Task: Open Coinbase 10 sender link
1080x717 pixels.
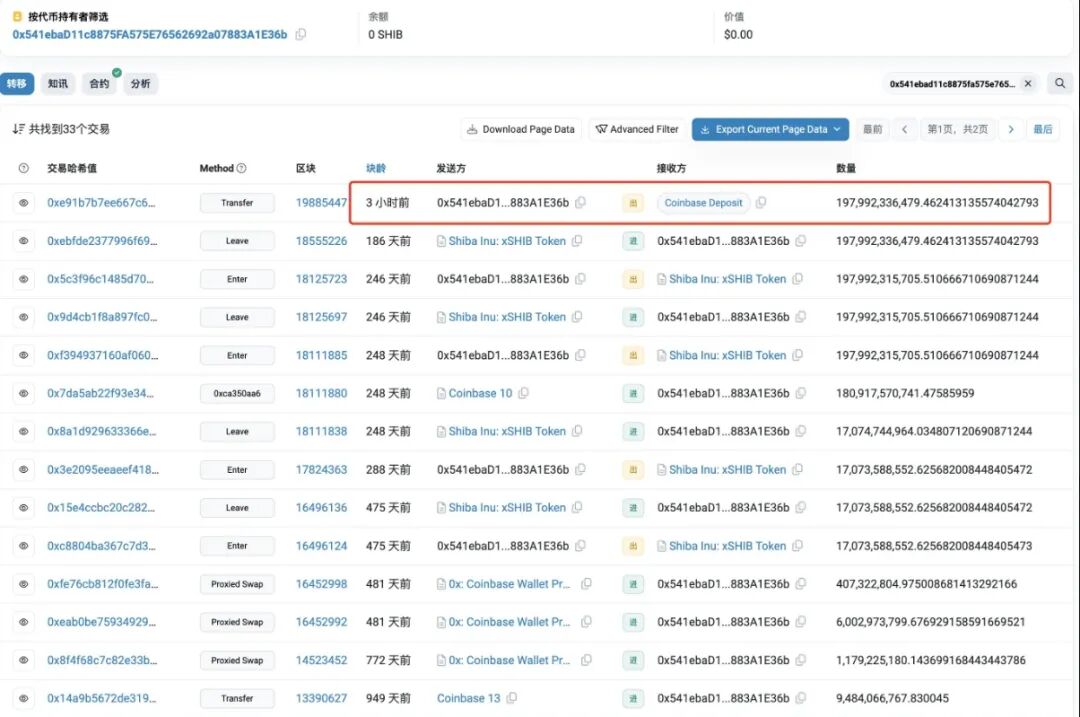Action: [x=480, y=393]
